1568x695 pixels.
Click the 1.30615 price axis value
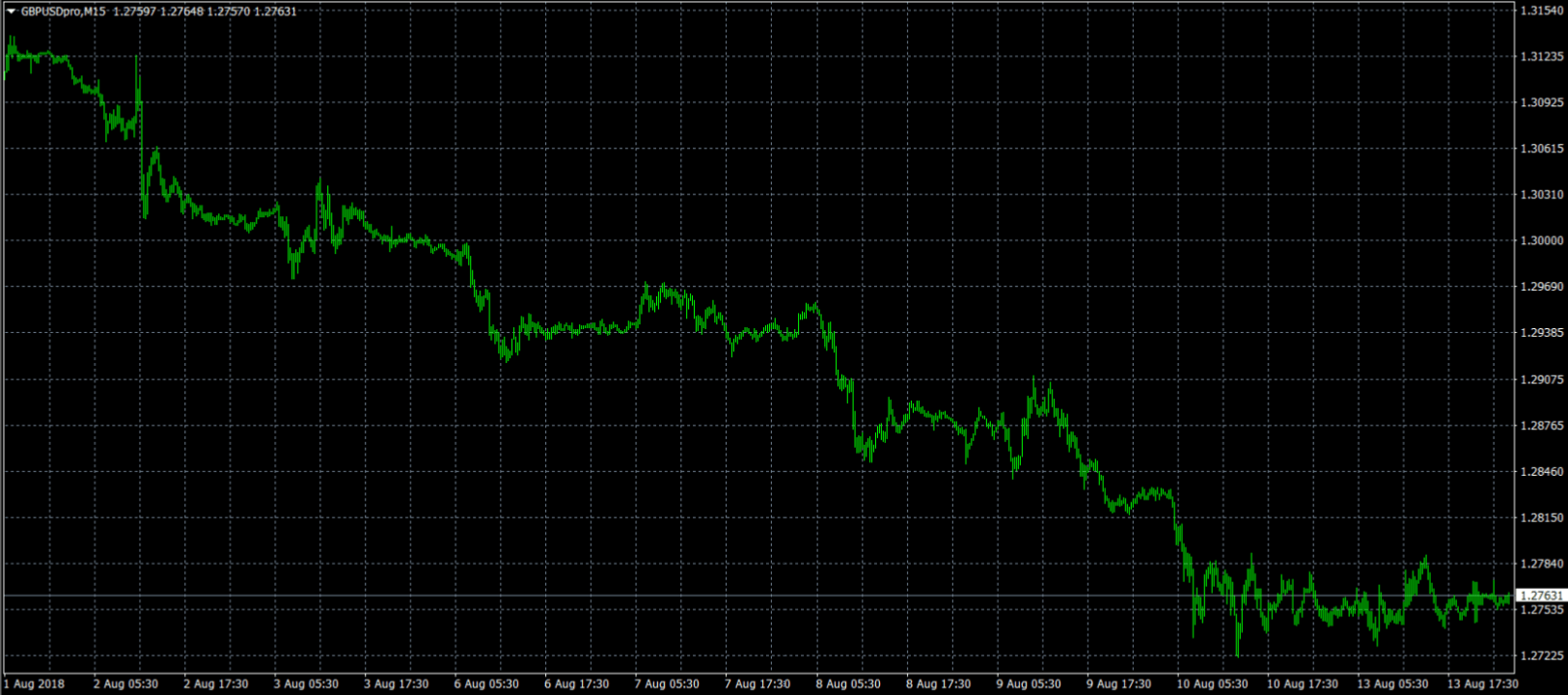point(1542,149)
